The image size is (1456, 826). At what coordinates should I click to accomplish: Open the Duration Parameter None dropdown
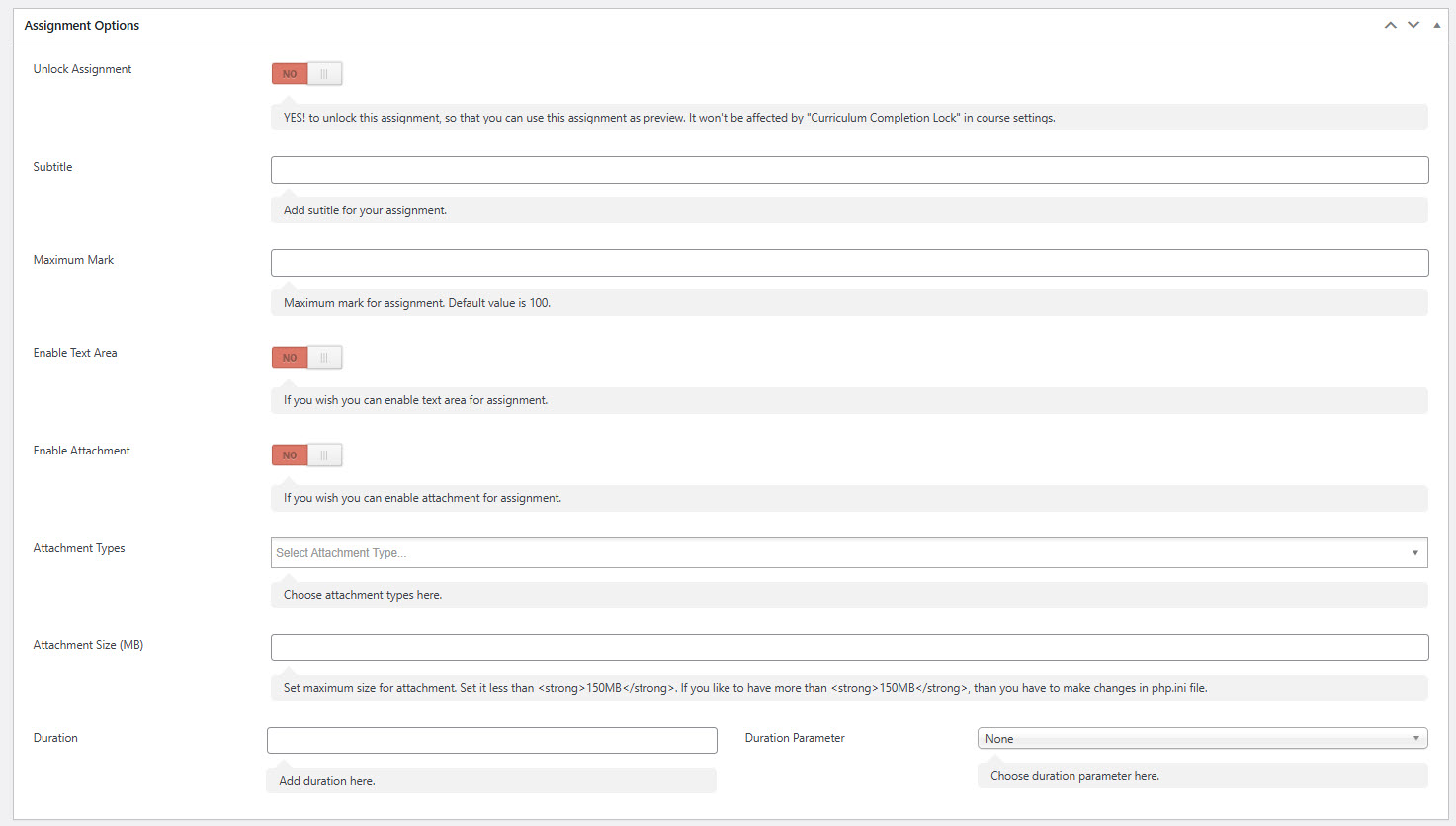tap(1202, 739)
